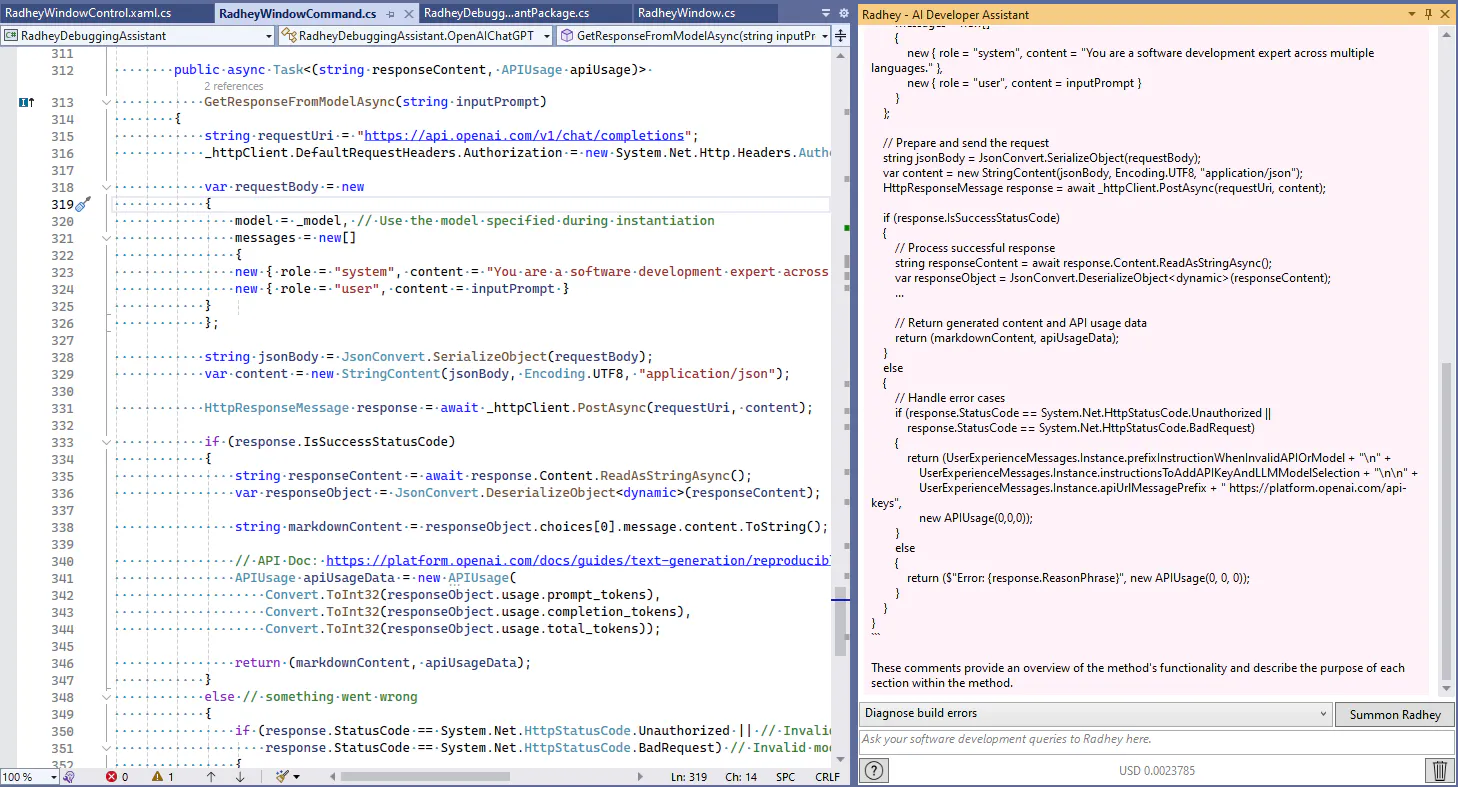The height and width of the screenshot is (787, 1458).
Task: Open the api.openai.com chat completions URL
Action: [524, 136]
